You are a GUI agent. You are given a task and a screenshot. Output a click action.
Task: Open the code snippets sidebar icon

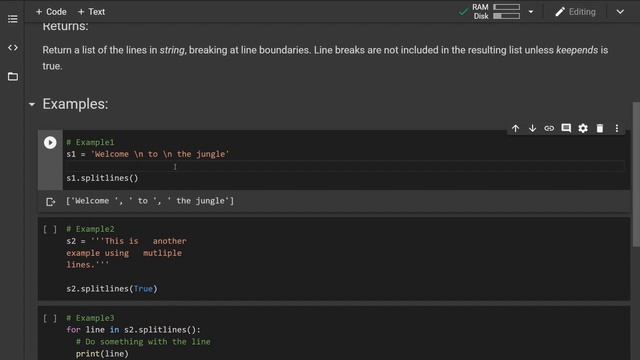[13, 48]
